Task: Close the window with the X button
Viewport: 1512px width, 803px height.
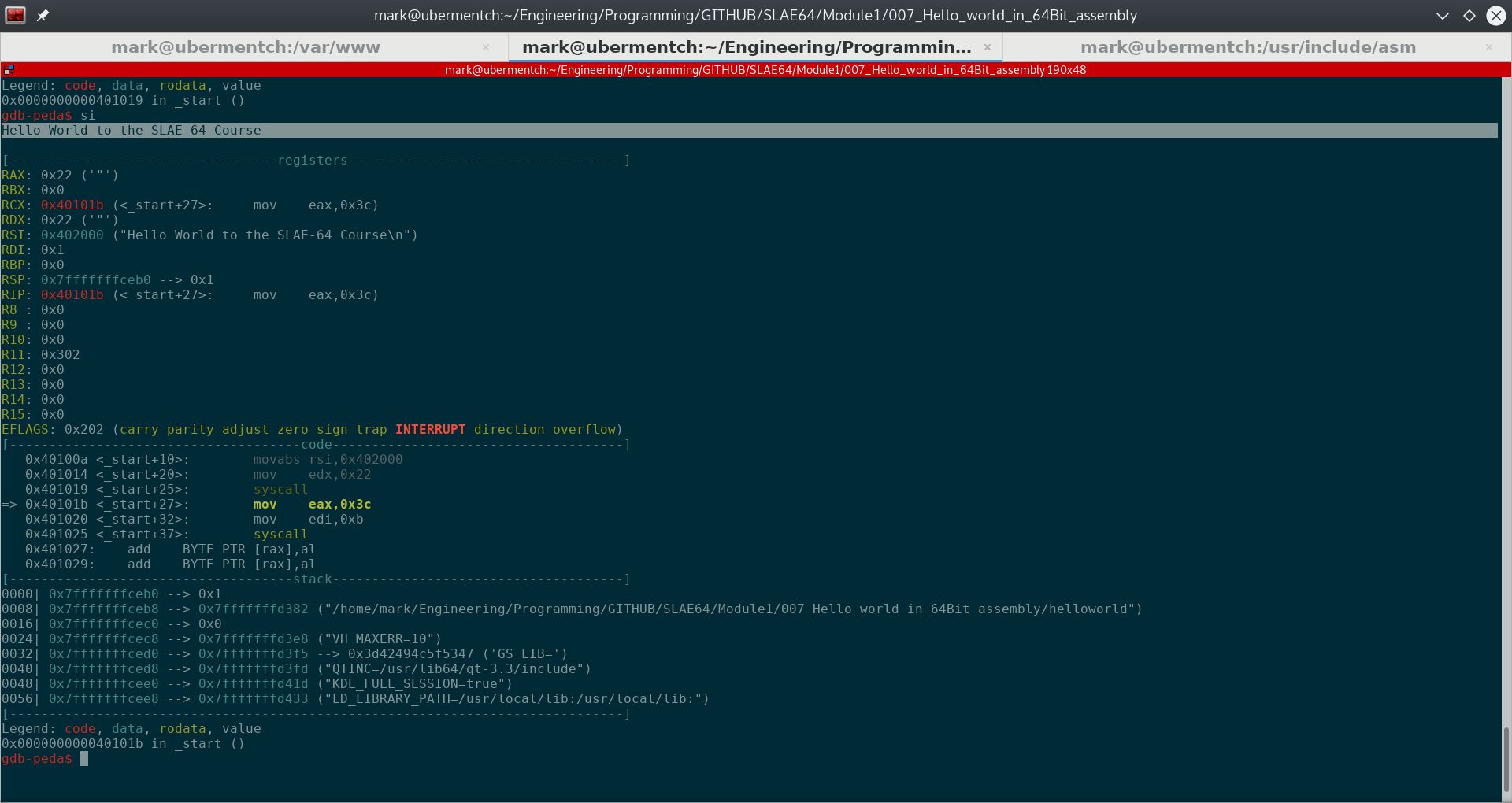Action: (x=1496, y=16)
